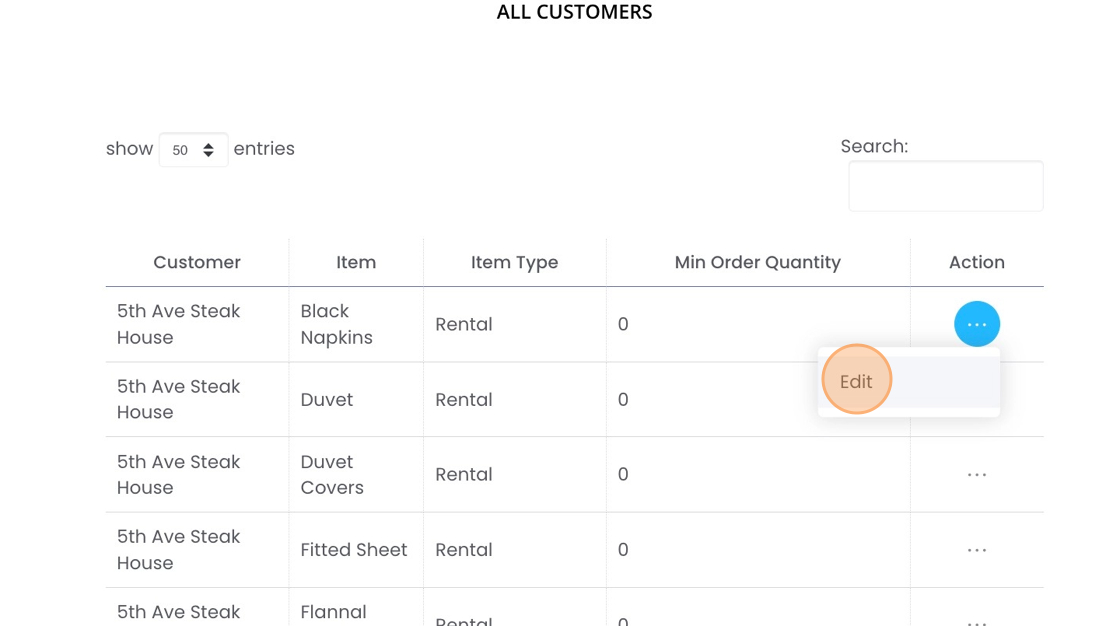Select the Duvet item cell
The width and height of the screenshot is (1120, 626).
point(327,400)
